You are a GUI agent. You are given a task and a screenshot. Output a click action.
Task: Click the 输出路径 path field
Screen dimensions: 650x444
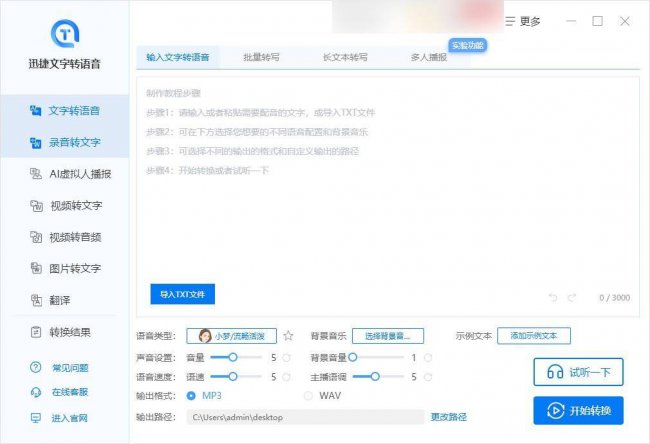coord(306,417)
